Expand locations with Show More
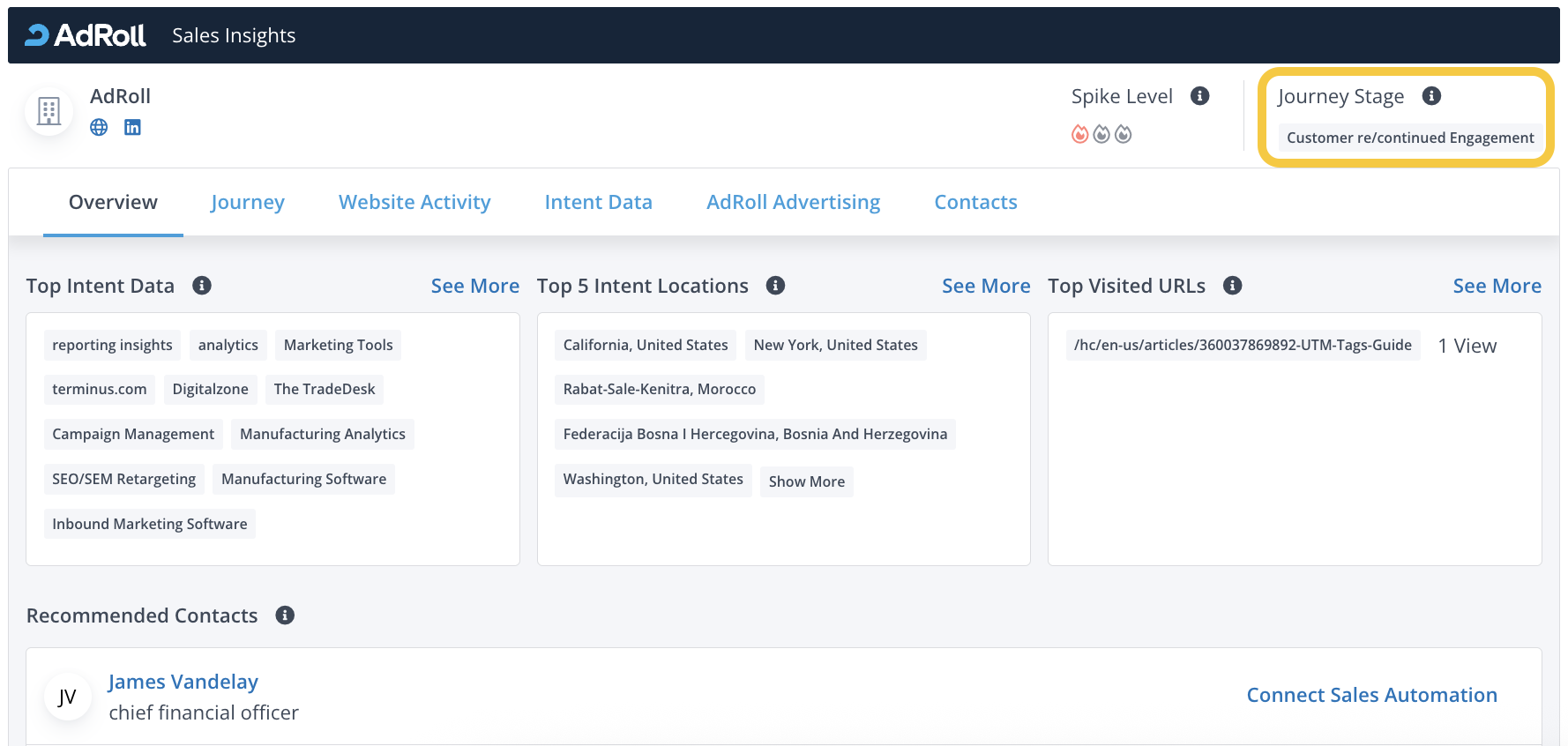The width and height of the screenshot is (1568, 746). tap(806, 481)
